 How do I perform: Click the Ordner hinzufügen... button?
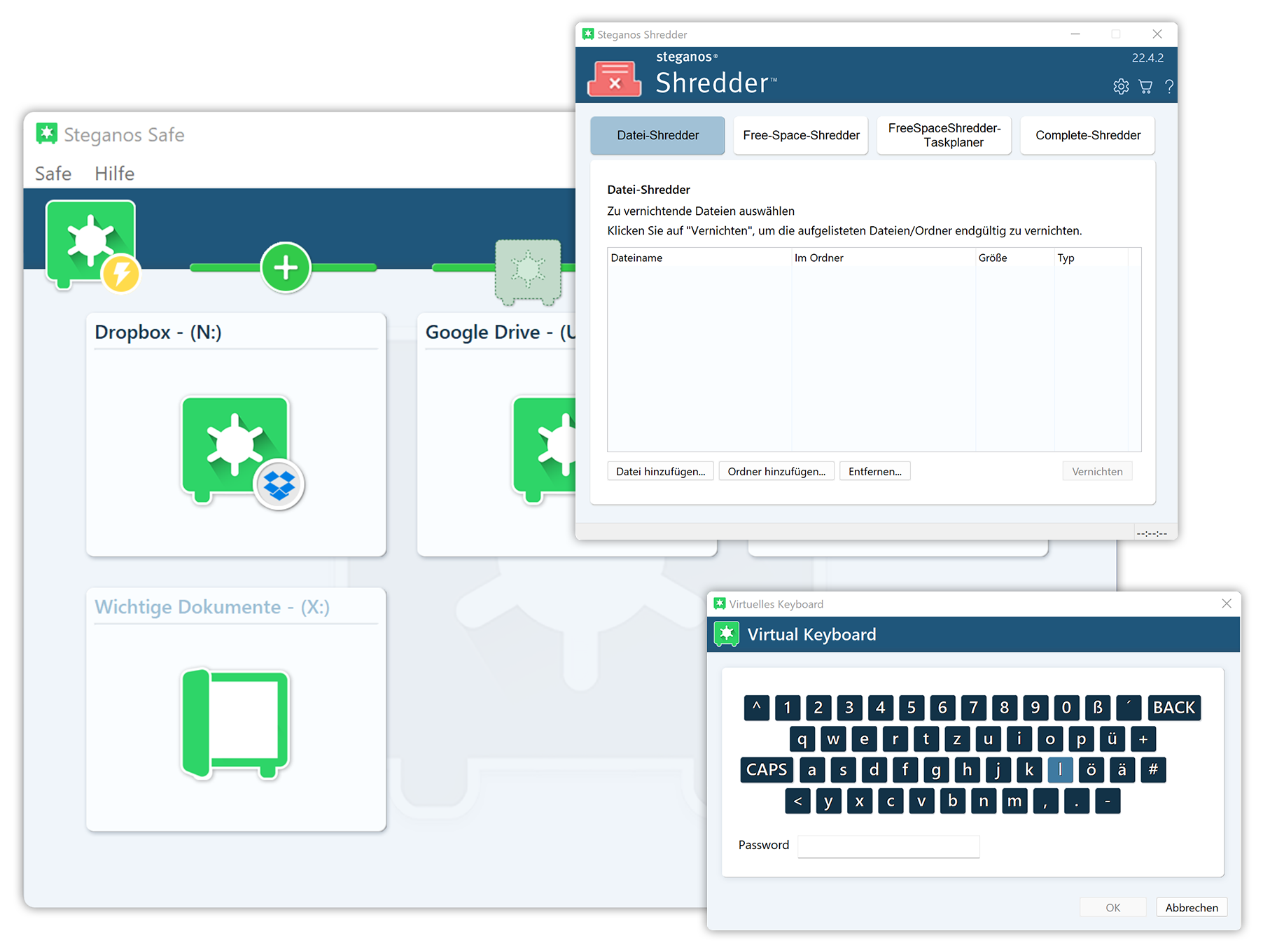pyautogui.click(x=776, y=471)
